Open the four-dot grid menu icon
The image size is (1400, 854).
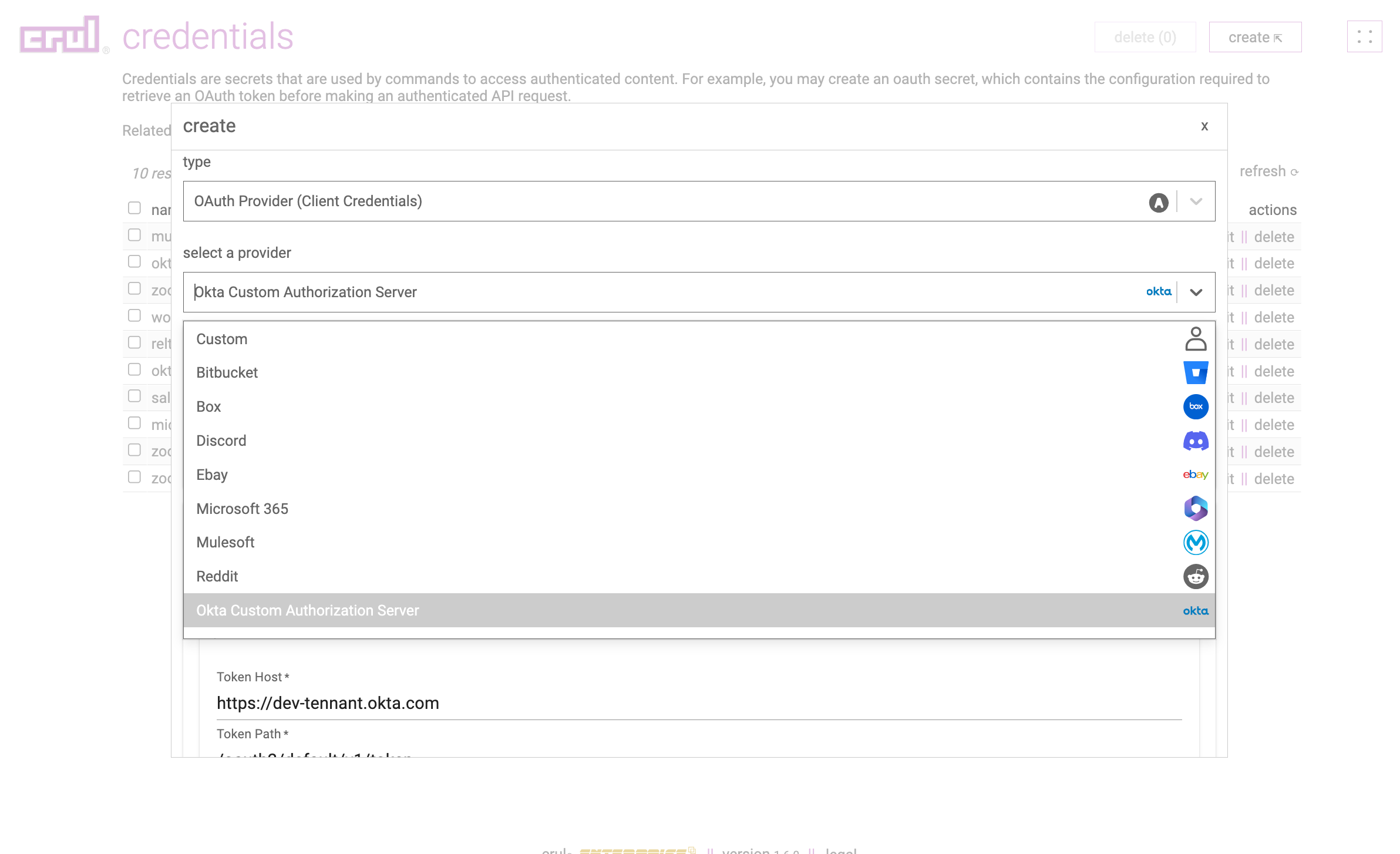click(x=1364, y=37)
